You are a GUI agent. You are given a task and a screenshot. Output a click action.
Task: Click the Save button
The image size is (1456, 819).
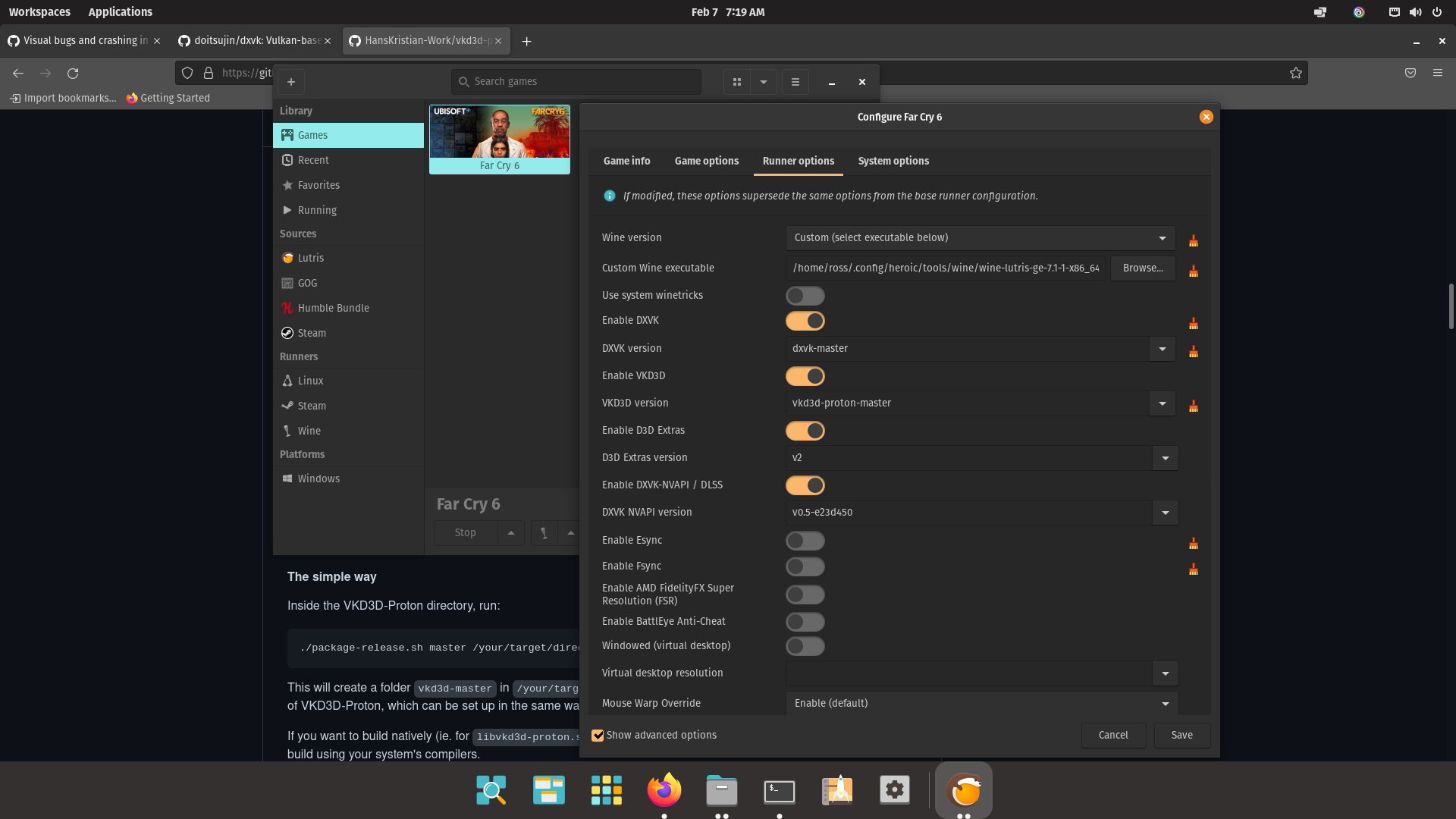tap(1181, 736)
